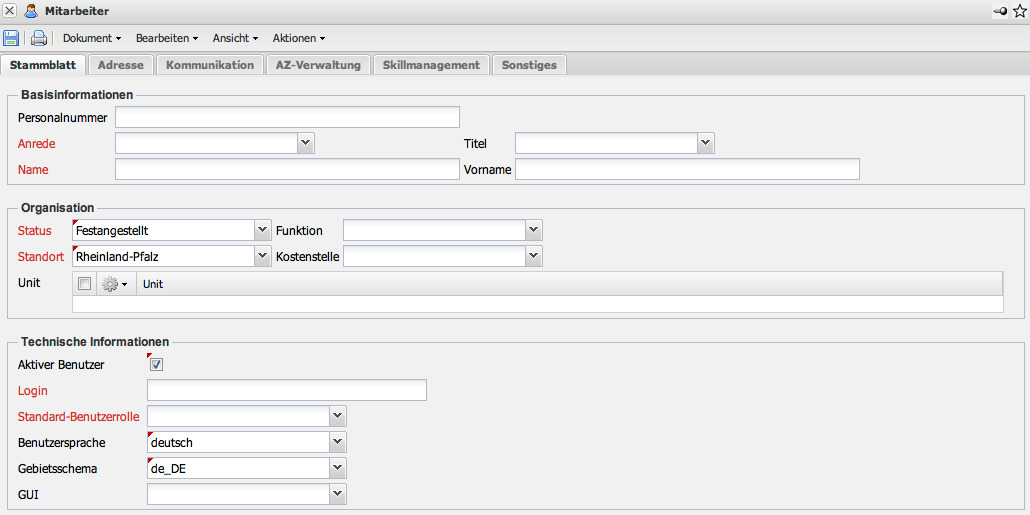Expand the Status dropdown showing Festangestellt

pyautogui.click(x=263, y=231)
